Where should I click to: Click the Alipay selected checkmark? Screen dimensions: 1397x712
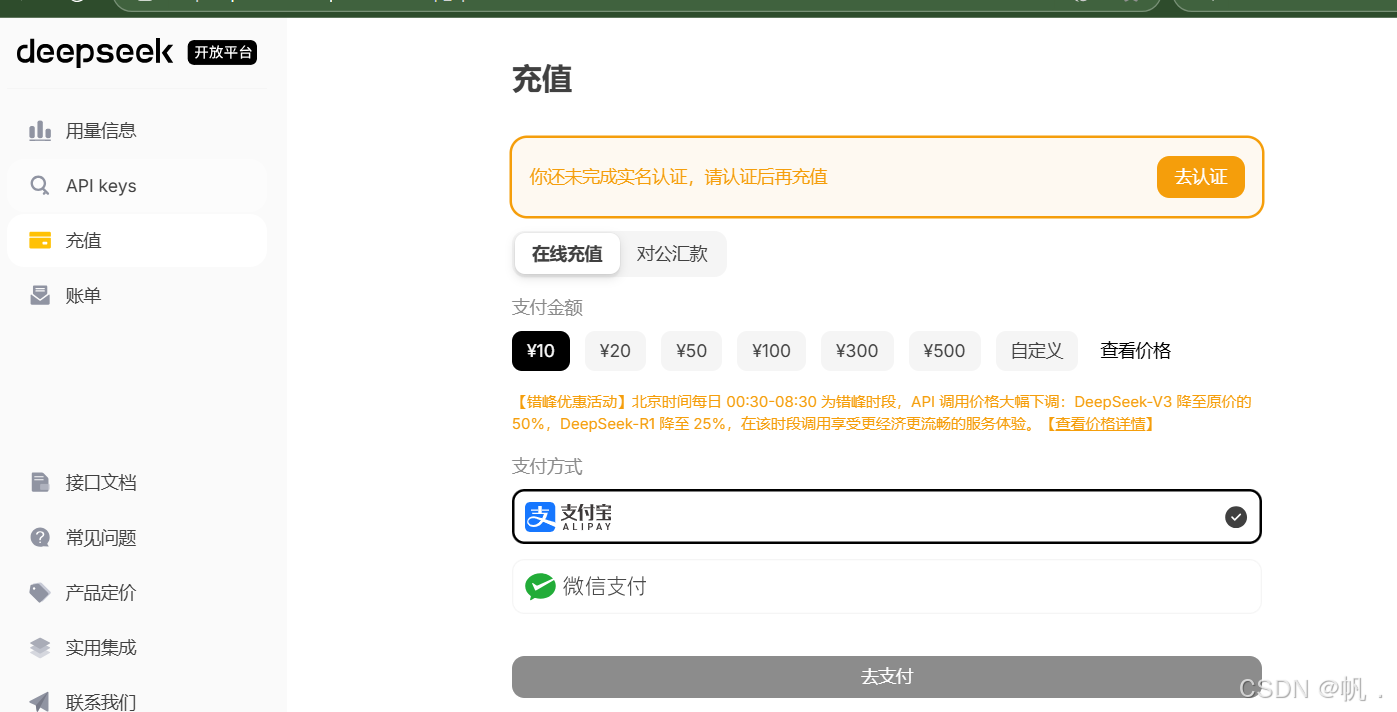click(1236, 516)
